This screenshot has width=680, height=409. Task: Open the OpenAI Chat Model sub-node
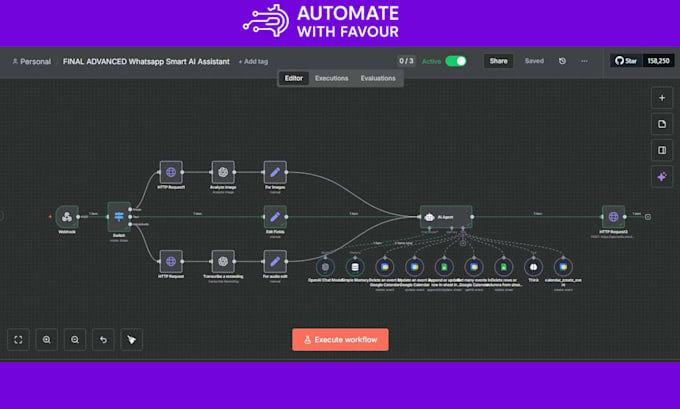coord(325,267)
